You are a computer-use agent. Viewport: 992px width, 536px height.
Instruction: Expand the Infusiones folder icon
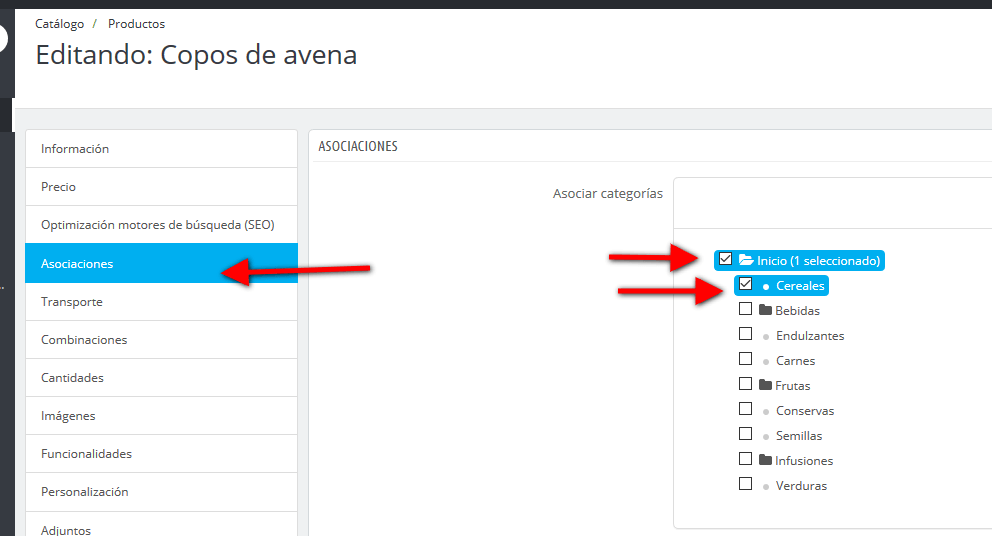[766, 460]
